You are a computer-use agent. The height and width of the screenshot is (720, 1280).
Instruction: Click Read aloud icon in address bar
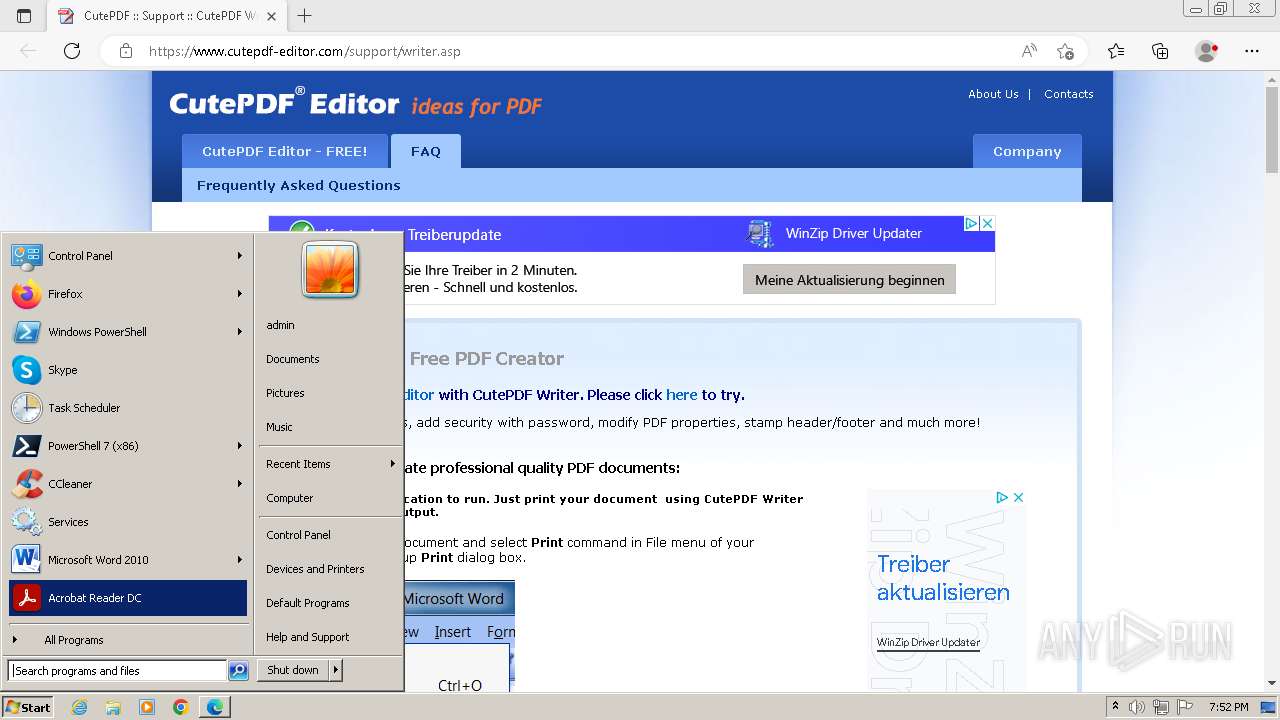(x=1029, y=51)
